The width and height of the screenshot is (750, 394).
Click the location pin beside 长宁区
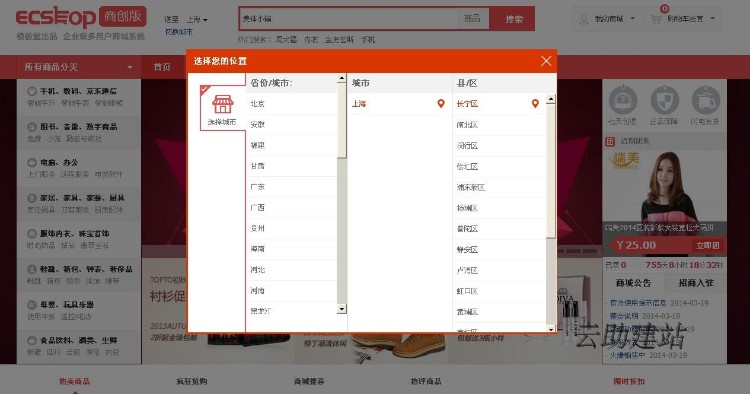535,103
